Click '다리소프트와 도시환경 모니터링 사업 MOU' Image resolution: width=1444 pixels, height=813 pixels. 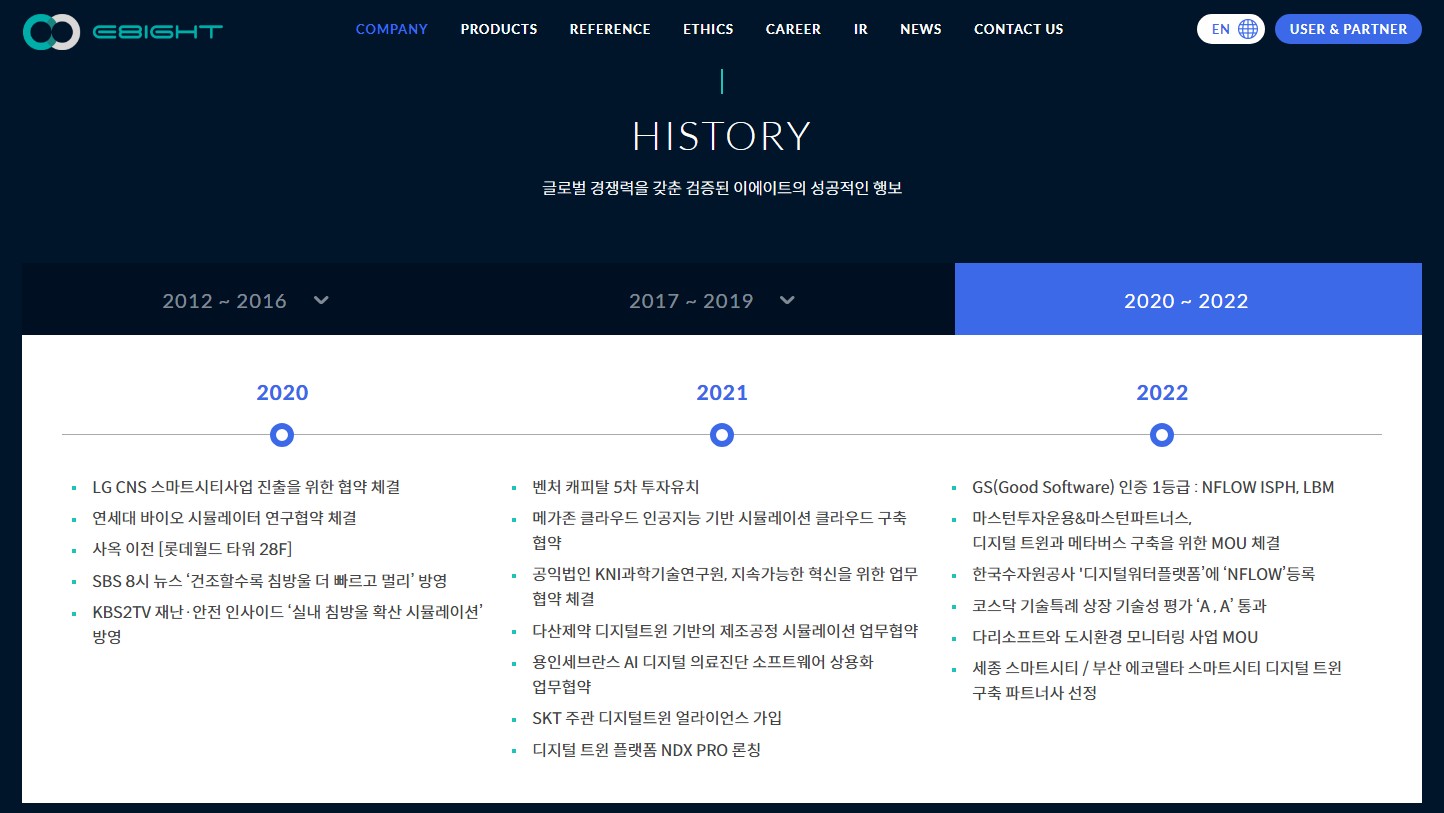click(x=1115, y=636)
